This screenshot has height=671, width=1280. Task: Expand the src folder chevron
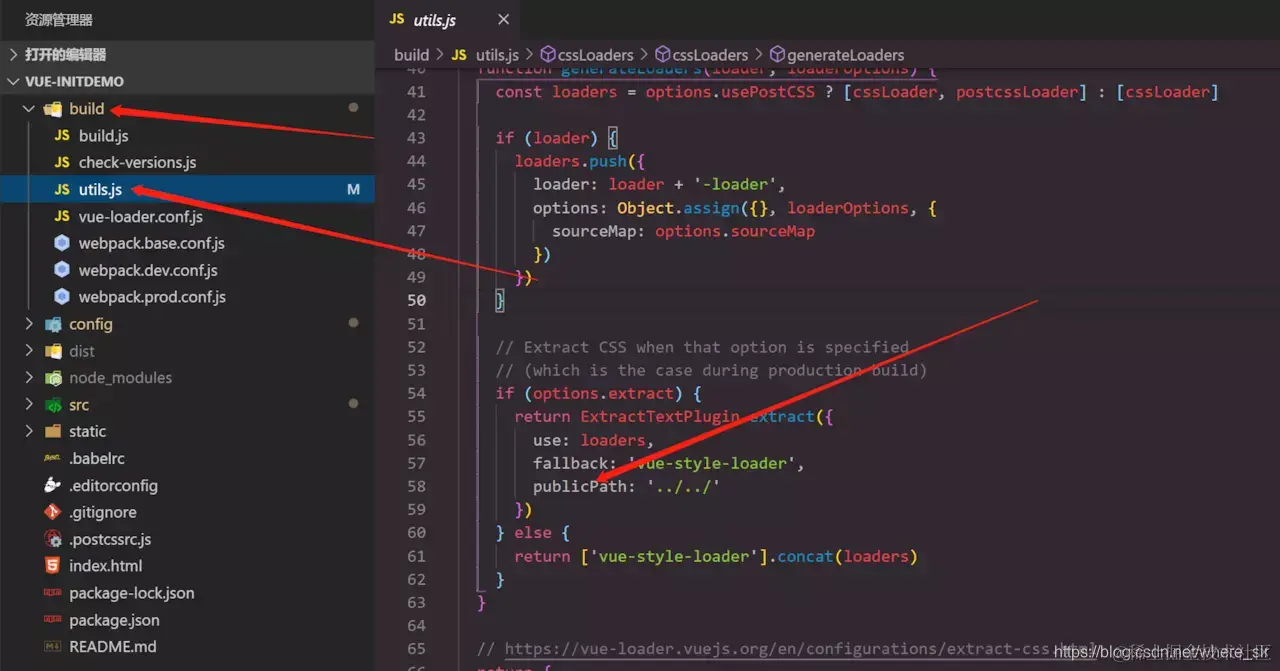[28, 405]
